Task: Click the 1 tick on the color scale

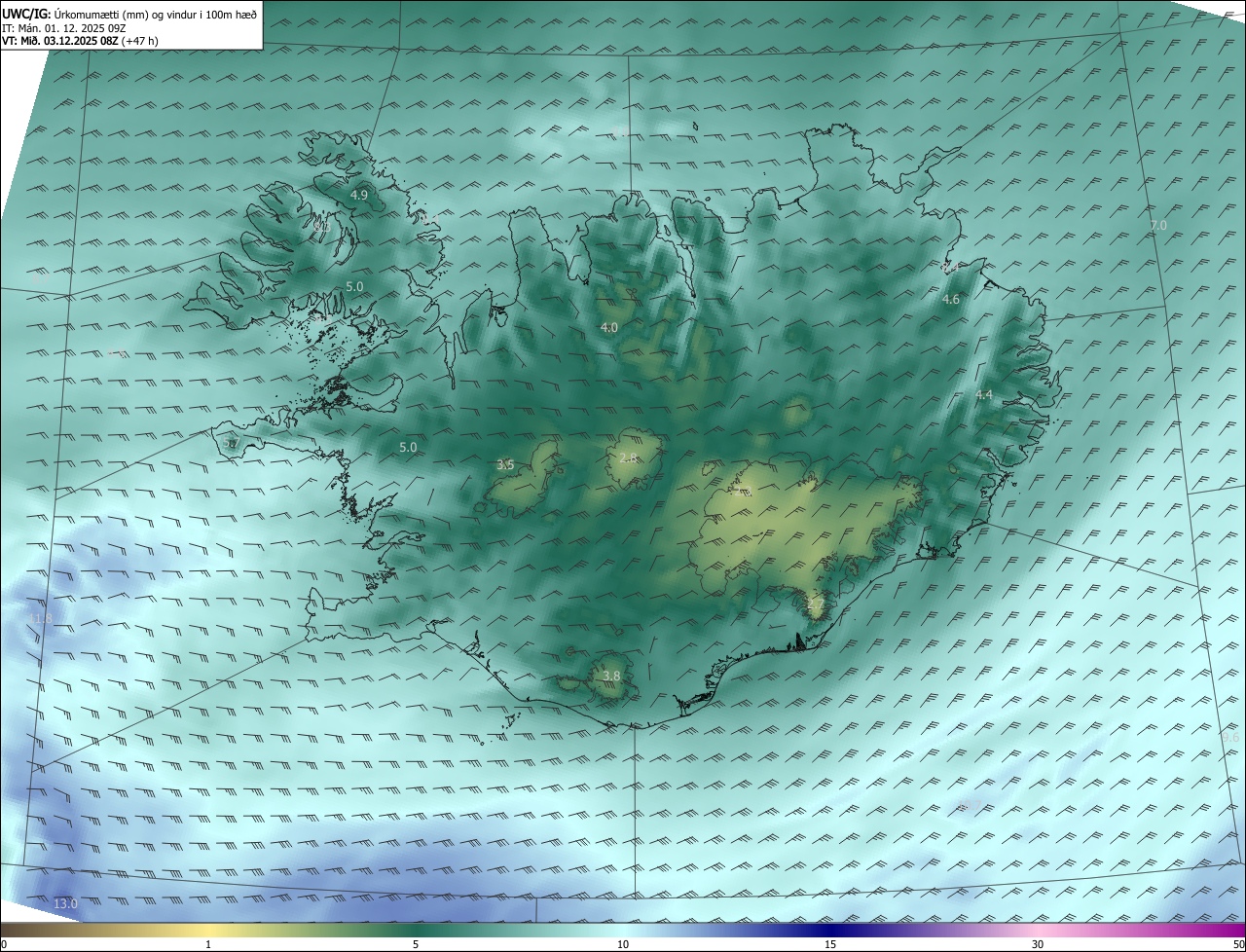Action: (x=208, y=944)
